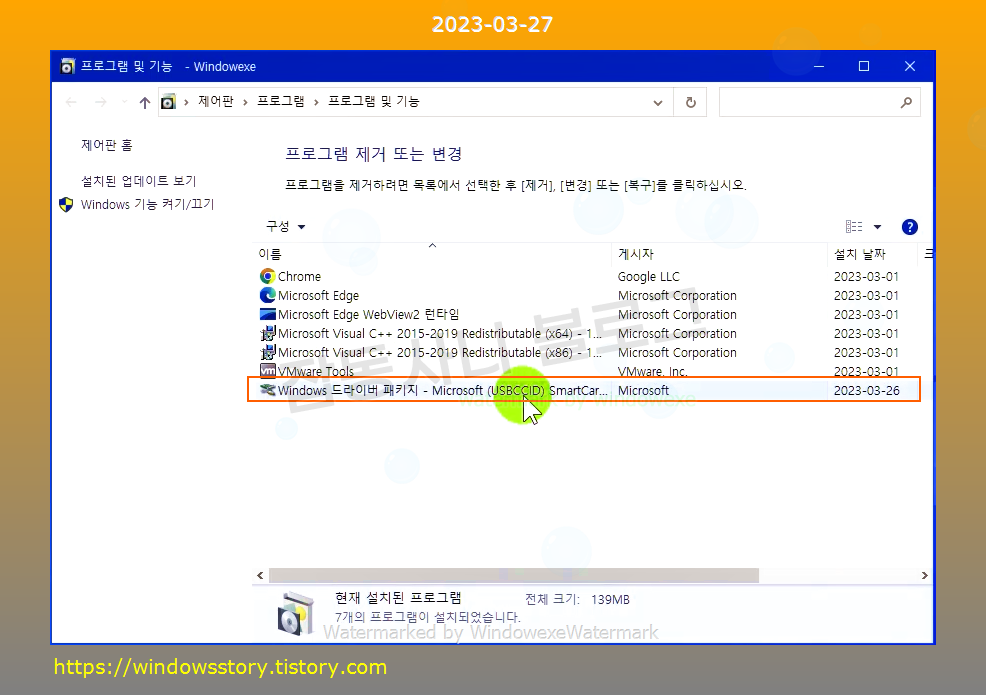
Task: Click the Forward navigation arrow
Action: click(101, 102)
